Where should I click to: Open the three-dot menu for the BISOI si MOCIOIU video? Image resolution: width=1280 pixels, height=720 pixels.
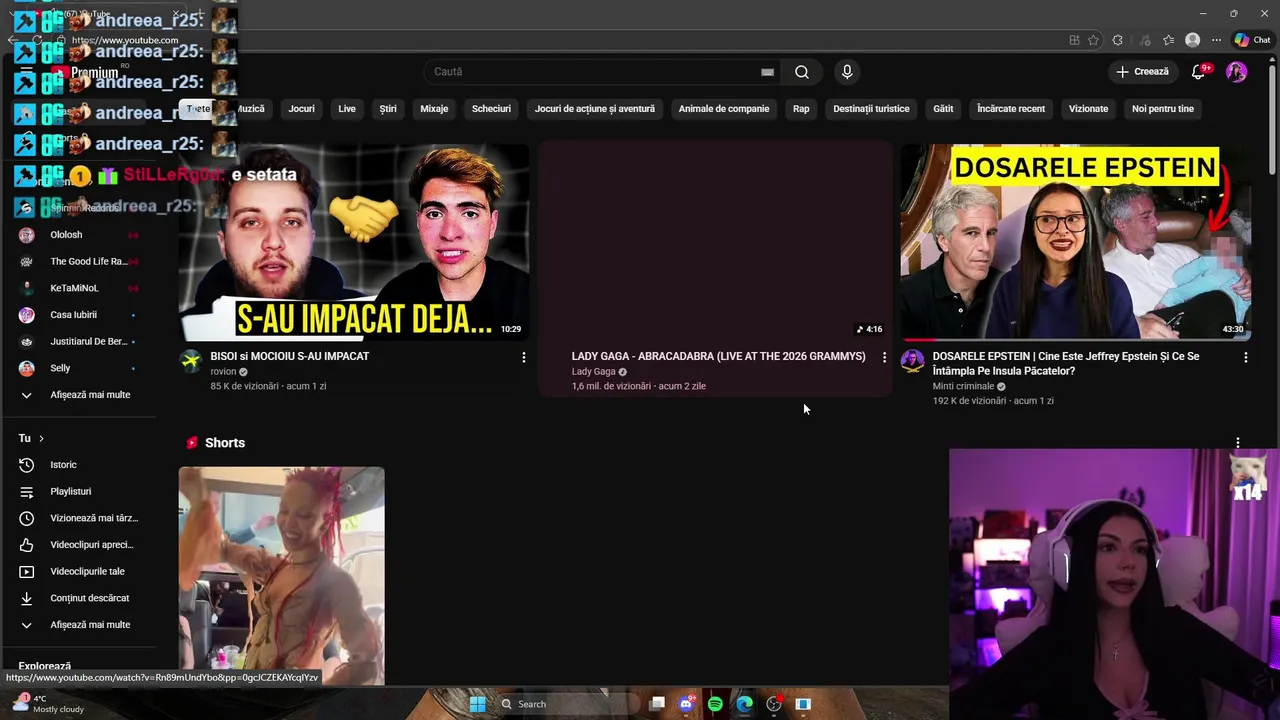pyautogui.click(x=523, y=357)
